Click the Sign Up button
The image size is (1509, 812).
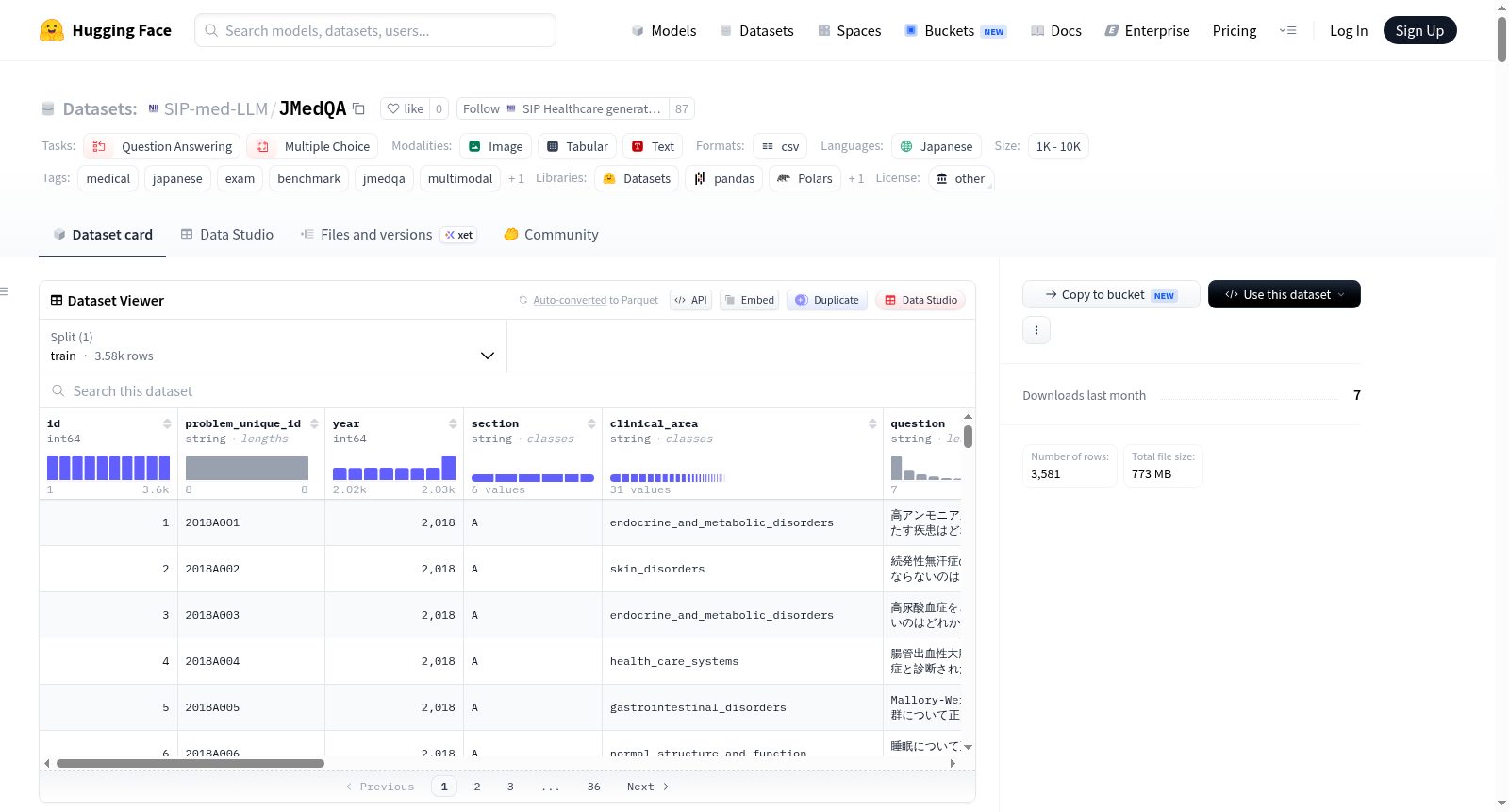click(1419, 30)
